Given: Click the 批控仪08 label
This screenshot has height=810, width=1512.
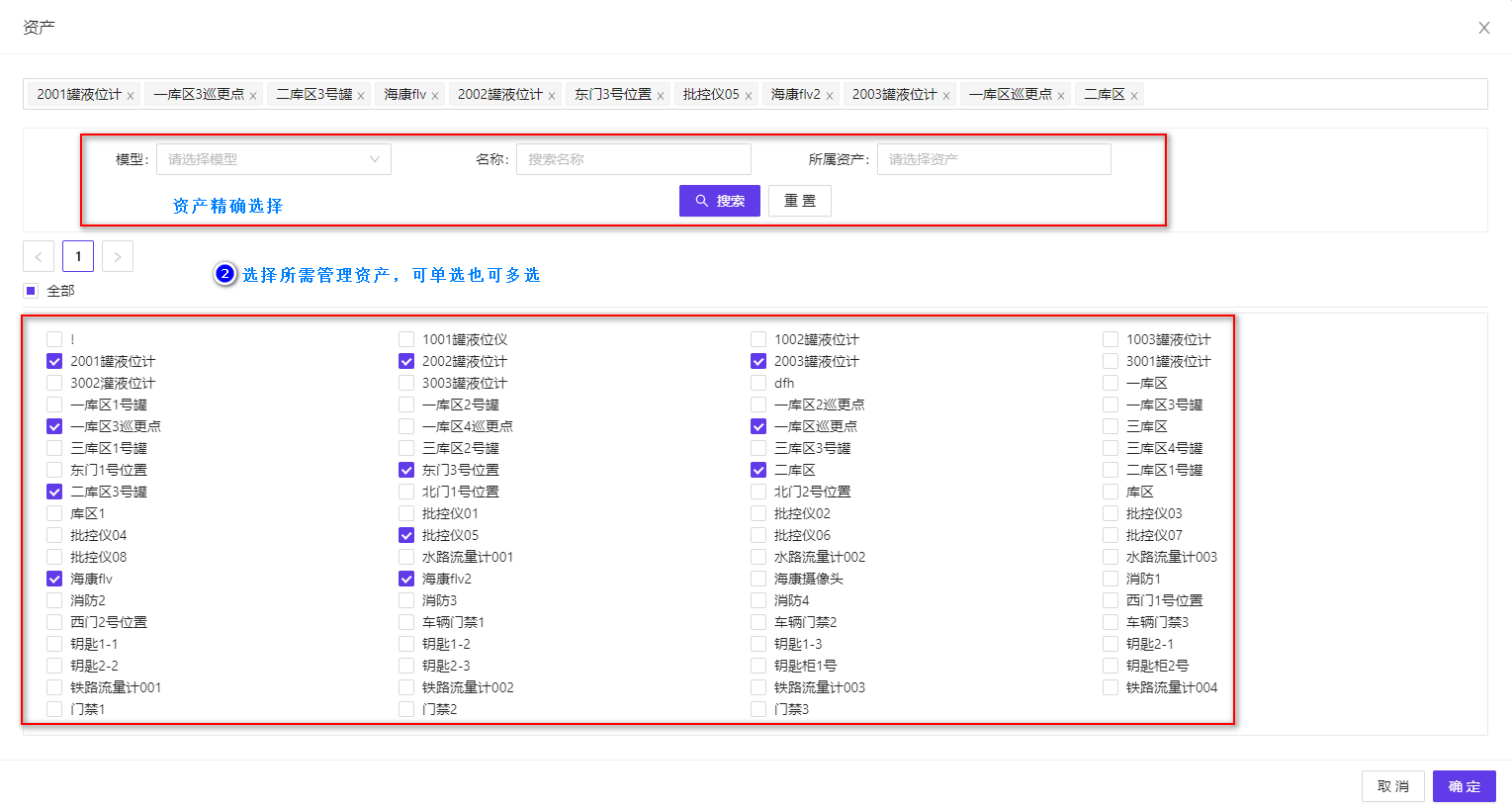Looking at the screenshot, I should [99, 557].
